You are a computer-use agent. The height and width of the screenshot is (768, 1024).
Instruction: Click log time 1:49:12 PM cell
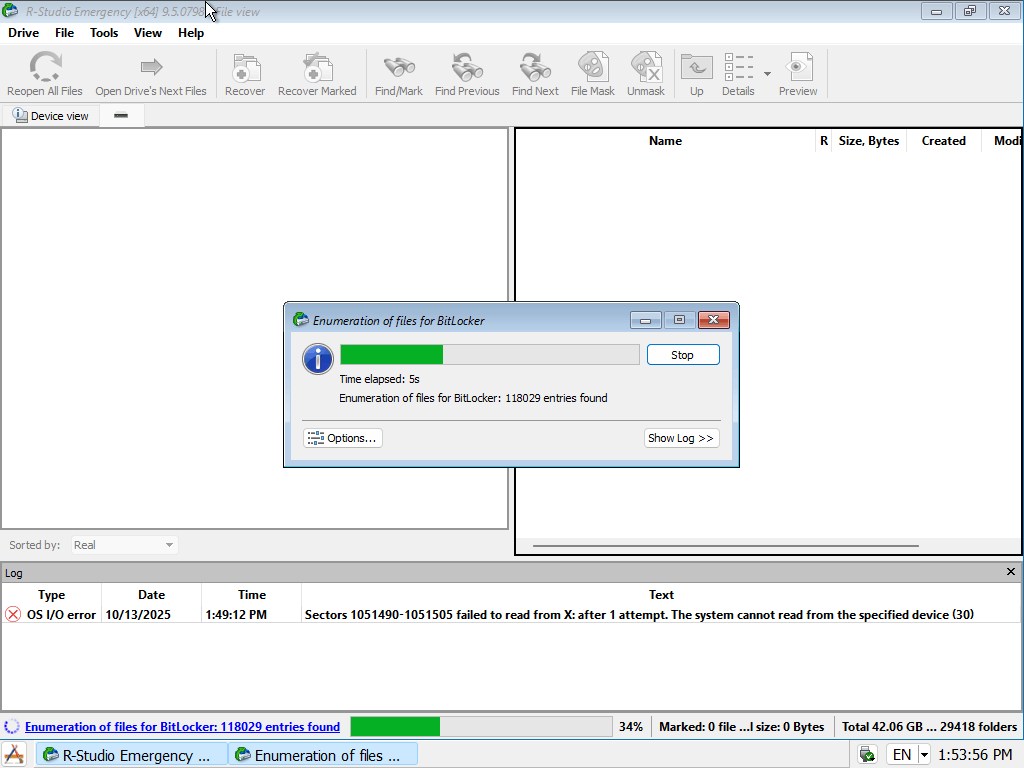236,615
